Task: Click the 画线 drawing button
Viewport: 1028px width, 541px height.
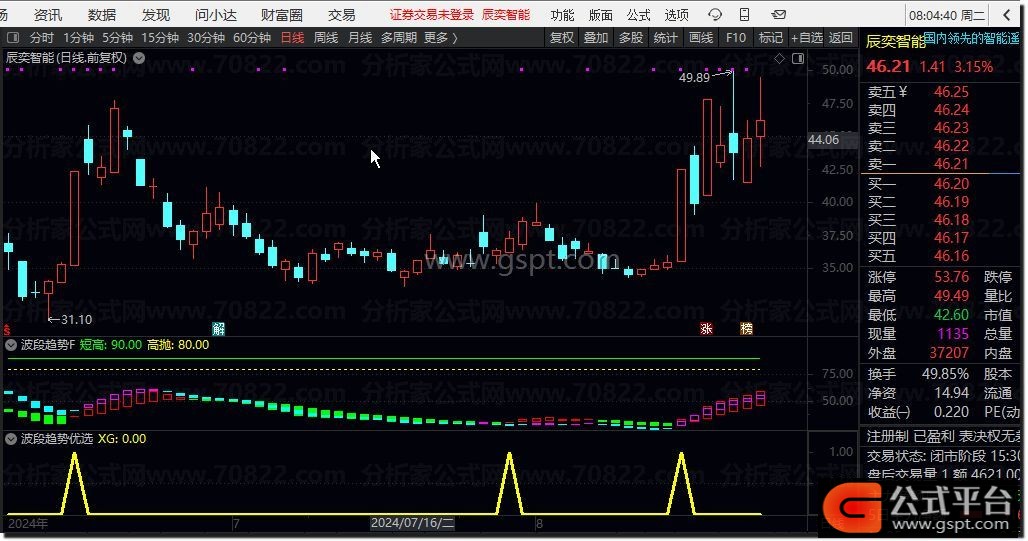Action: [701, 38]
